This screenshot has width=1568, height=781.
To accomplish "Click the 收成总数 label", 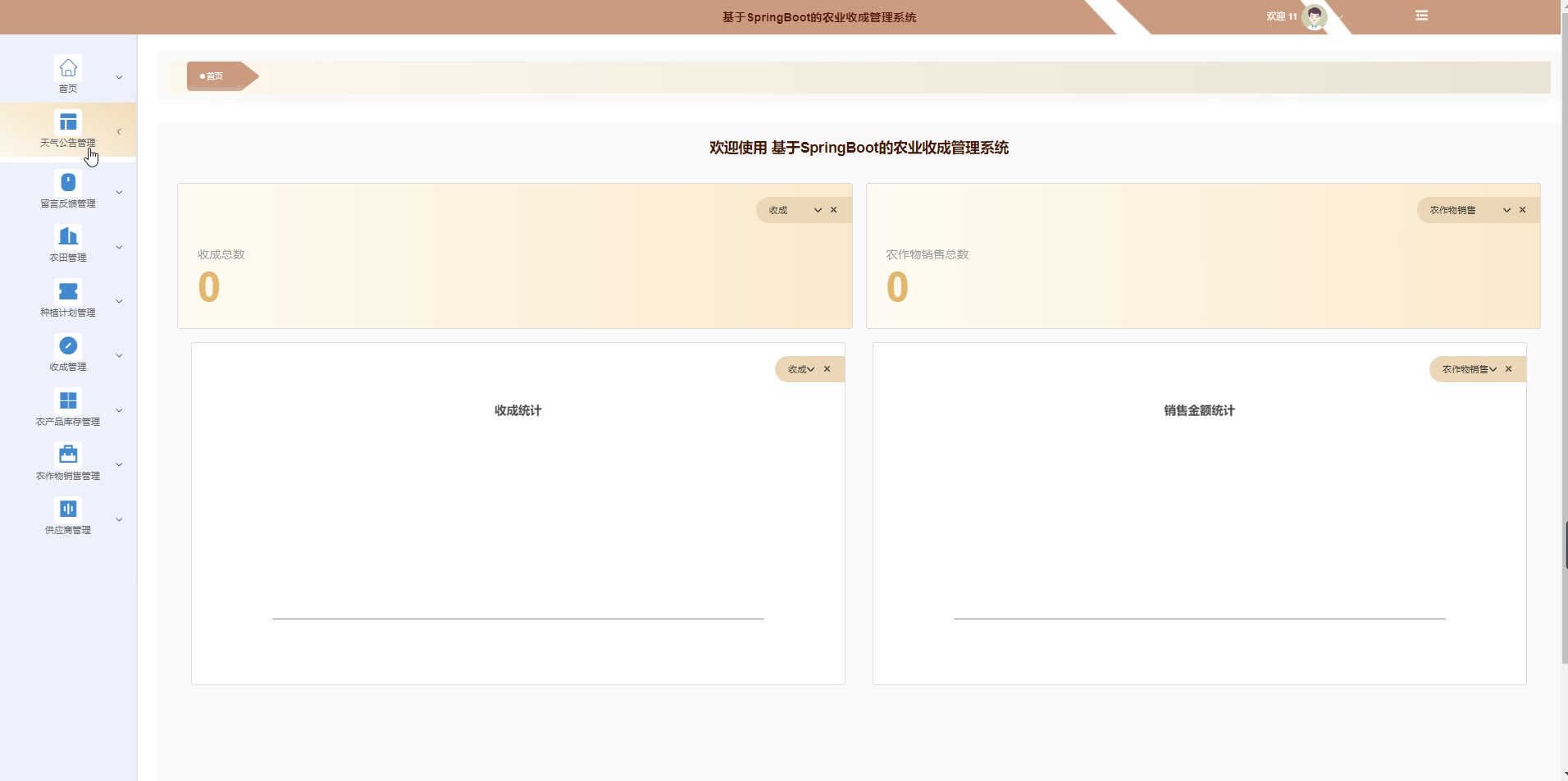I will coord(221,254).
